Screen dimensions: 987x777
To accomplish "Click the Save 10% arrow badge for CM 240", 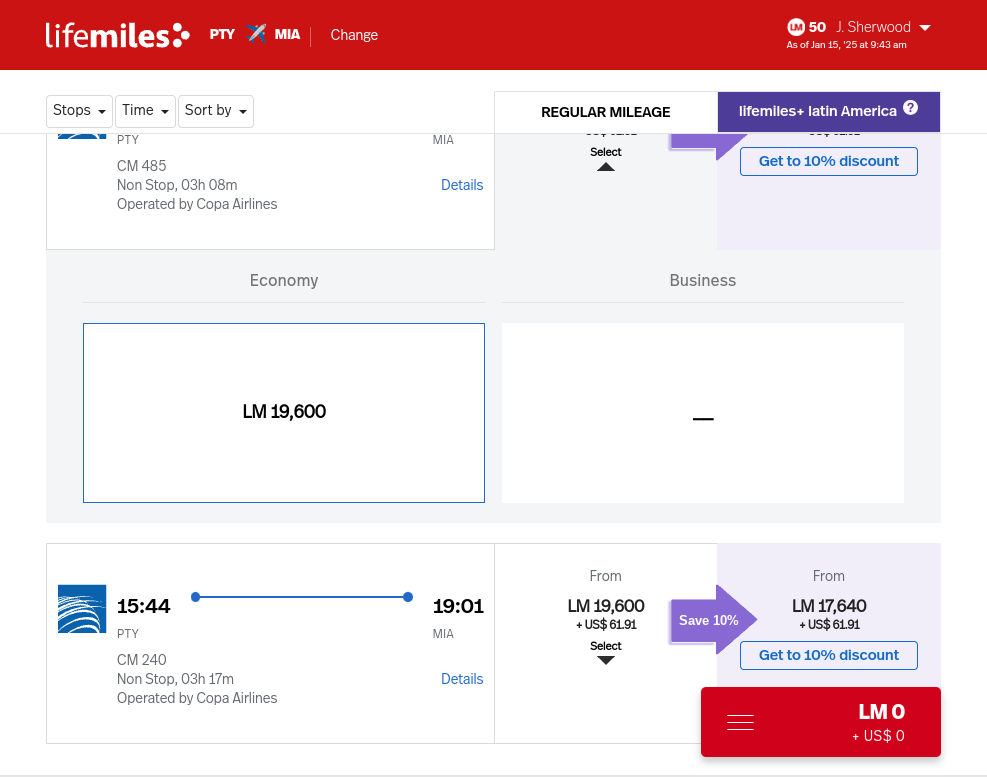I will click(713, 620).
